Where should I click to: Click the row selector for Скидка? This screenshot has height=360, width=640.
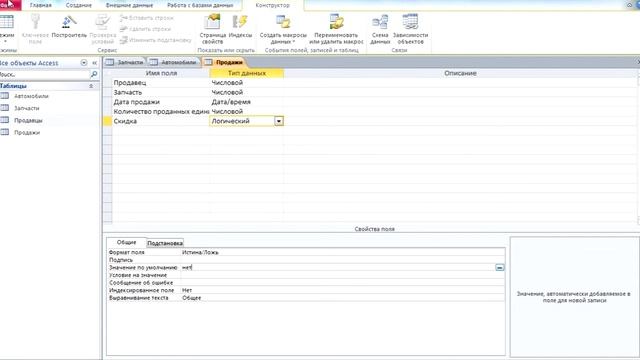pyautogui.click(x=107, y=121)
